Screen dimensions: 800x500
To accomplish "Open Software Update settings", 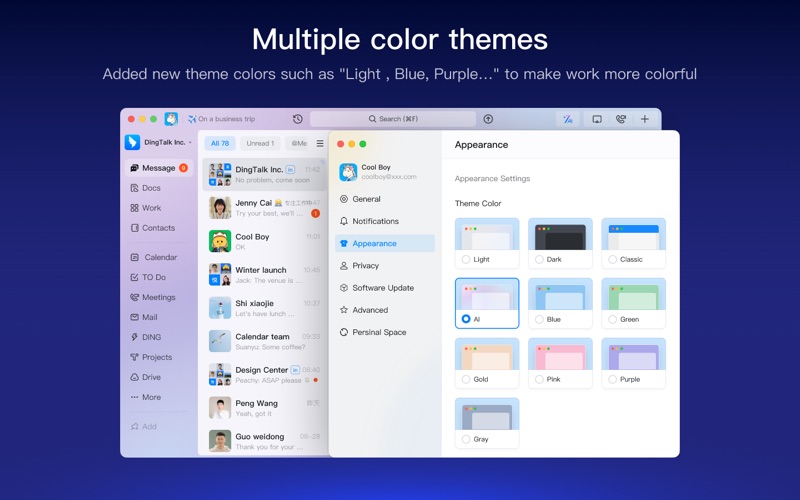I will (x=385, y=288).
